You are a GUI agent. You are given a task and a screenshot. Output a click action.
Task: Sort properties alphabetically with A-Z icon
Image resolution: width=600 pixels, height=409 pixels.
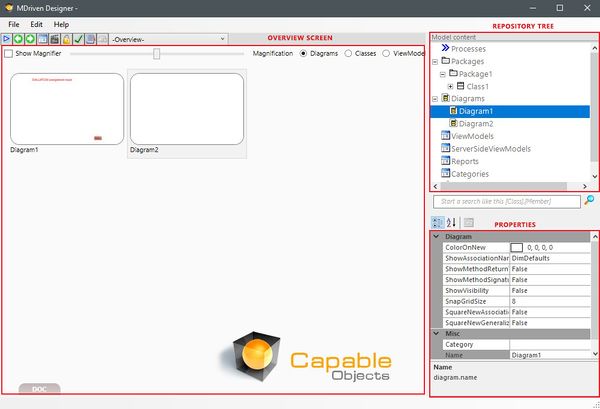(451, 222)
